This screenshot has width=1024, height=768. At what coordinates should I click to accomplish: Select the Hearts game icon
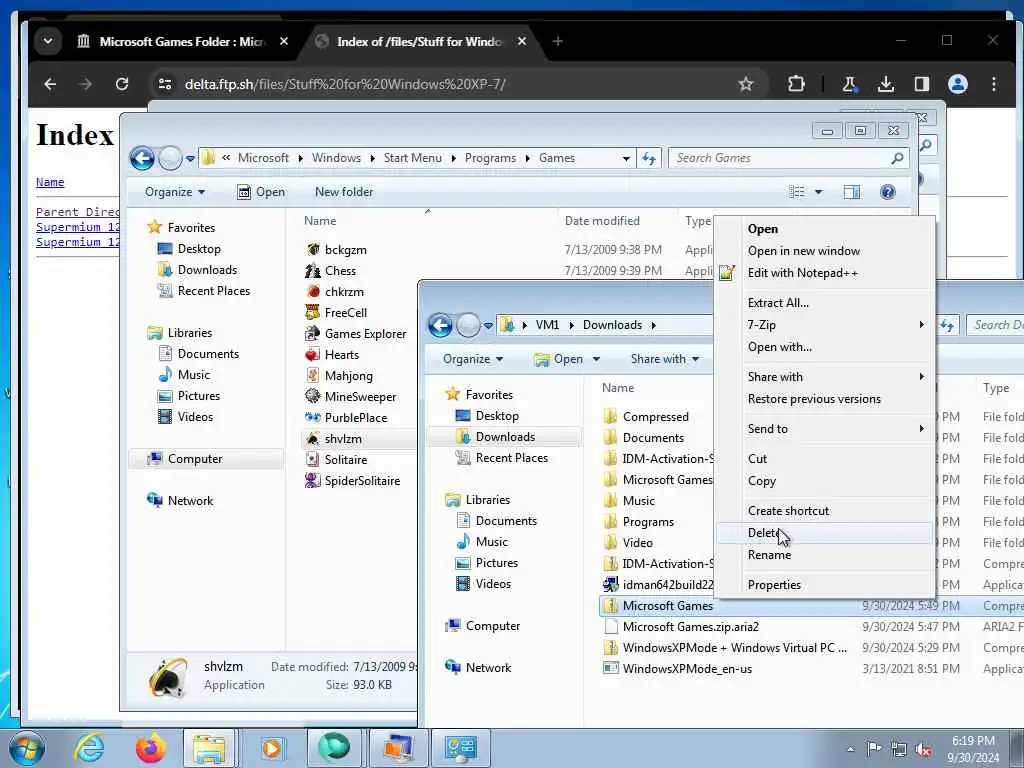click(313, 355)
